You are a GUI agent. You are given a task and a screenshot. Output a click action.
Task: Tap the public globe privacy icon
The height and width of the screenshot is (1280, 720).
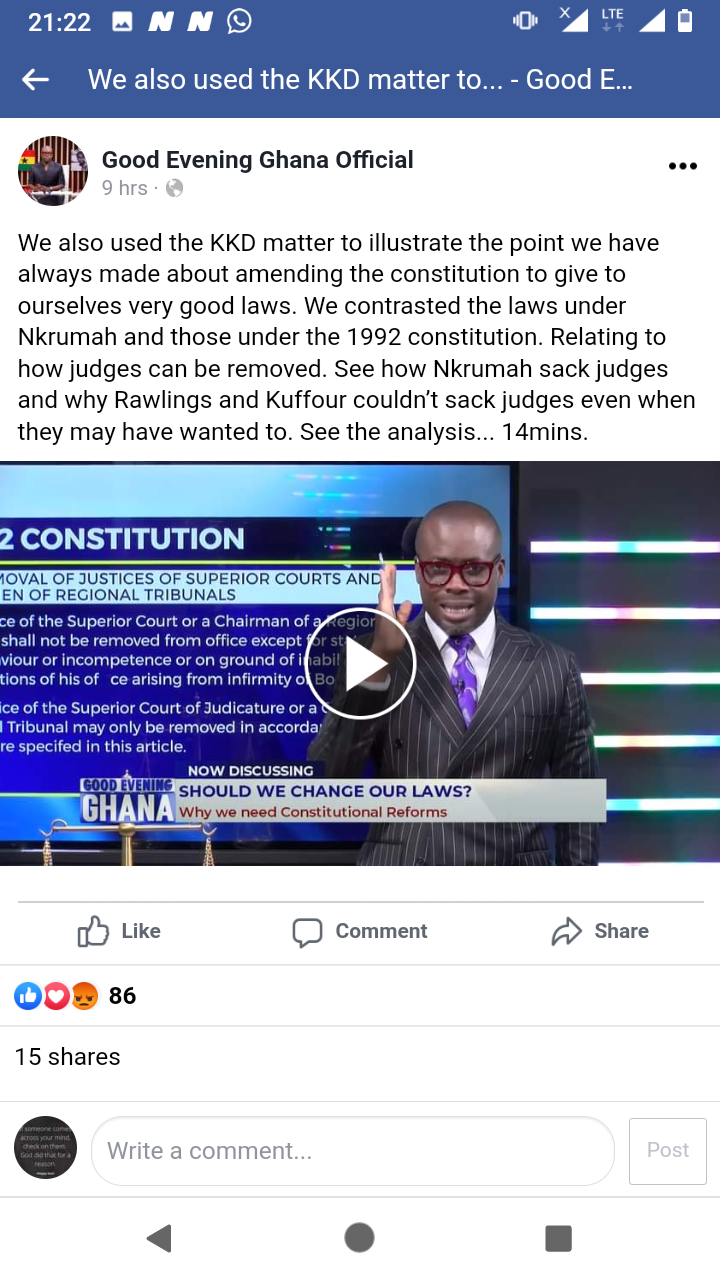pos(174,188)
